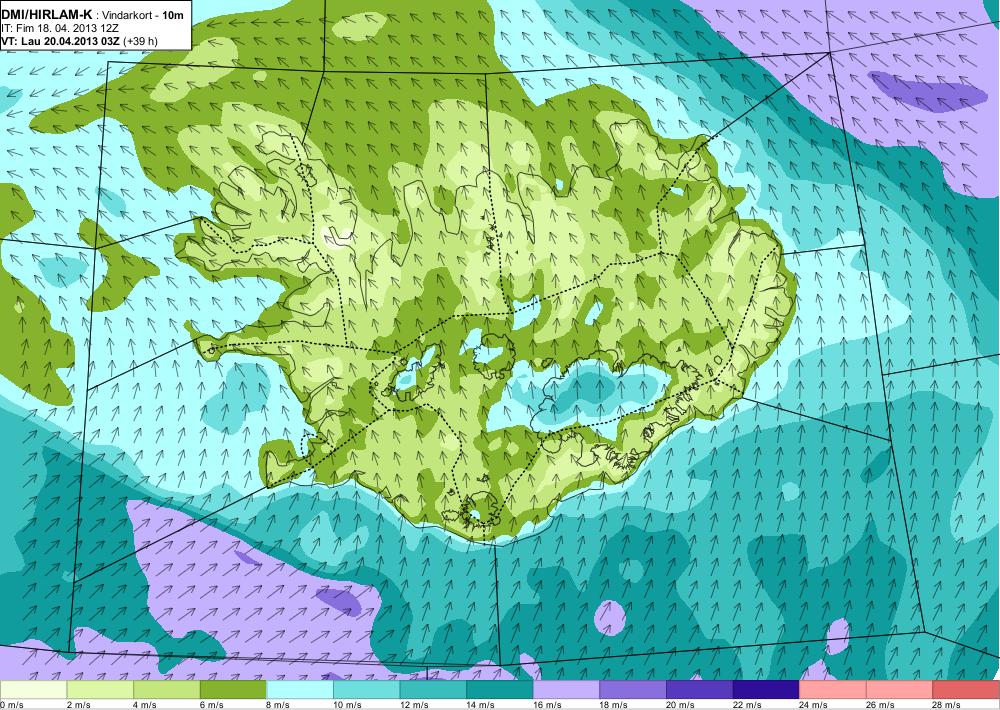Viewport: 1000px width, 710px height.
Task: Select the salmon 26–28 m/s legend swatch
Action: click(899, 690)
